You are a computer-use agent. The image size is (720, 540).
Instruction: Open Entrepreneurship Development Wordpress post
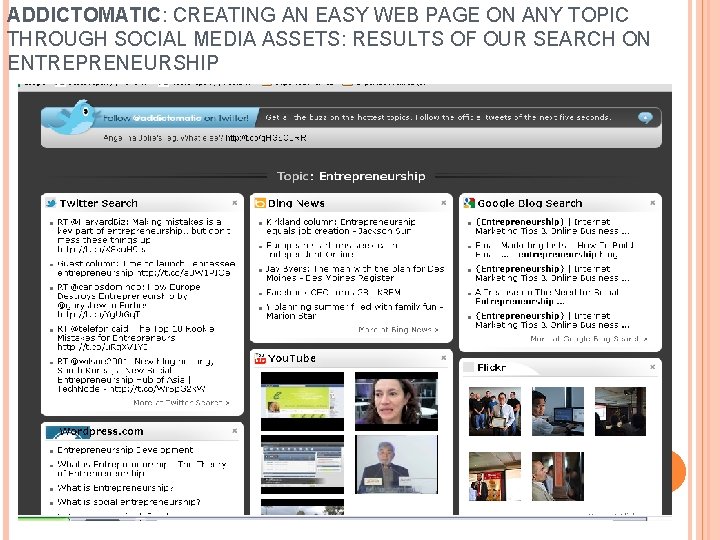[x=125, y=450]
